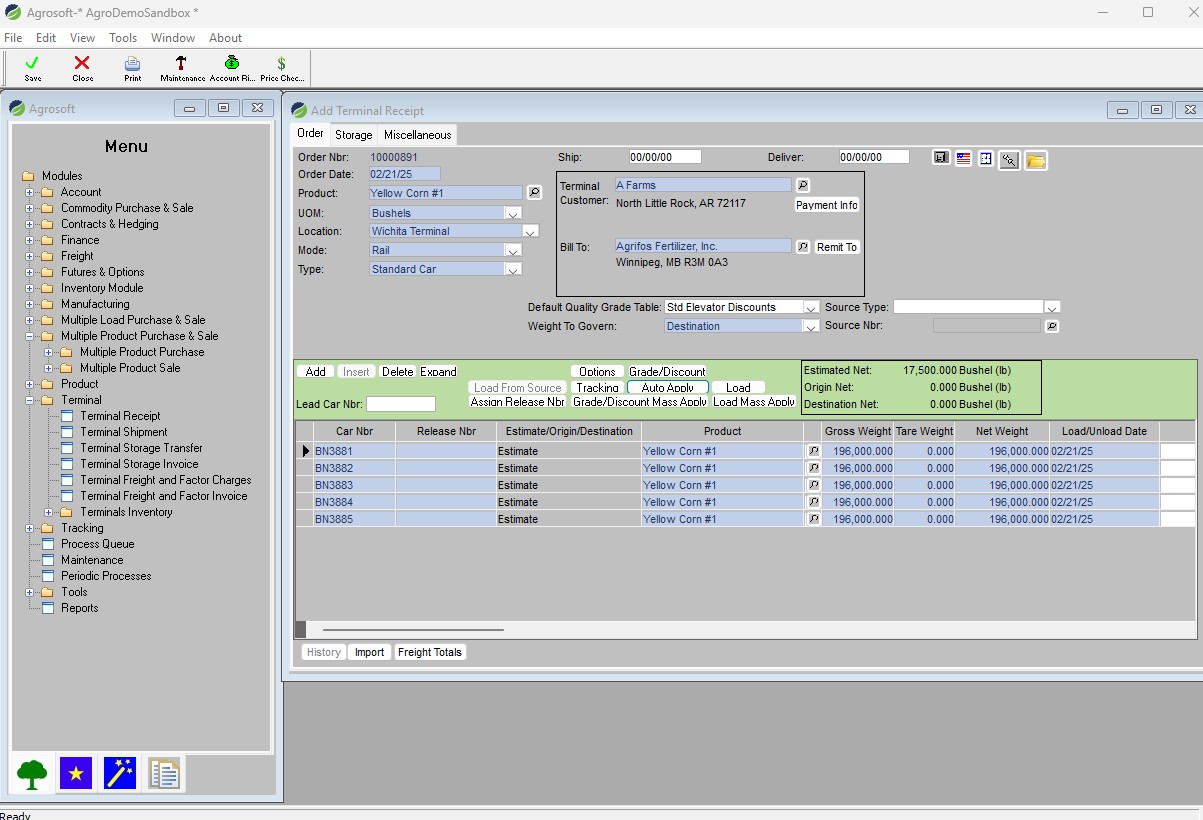The image size is (1203, 820).
Task: Click product lookup icon in BN3885 row
Action: (x=813, y=519)
